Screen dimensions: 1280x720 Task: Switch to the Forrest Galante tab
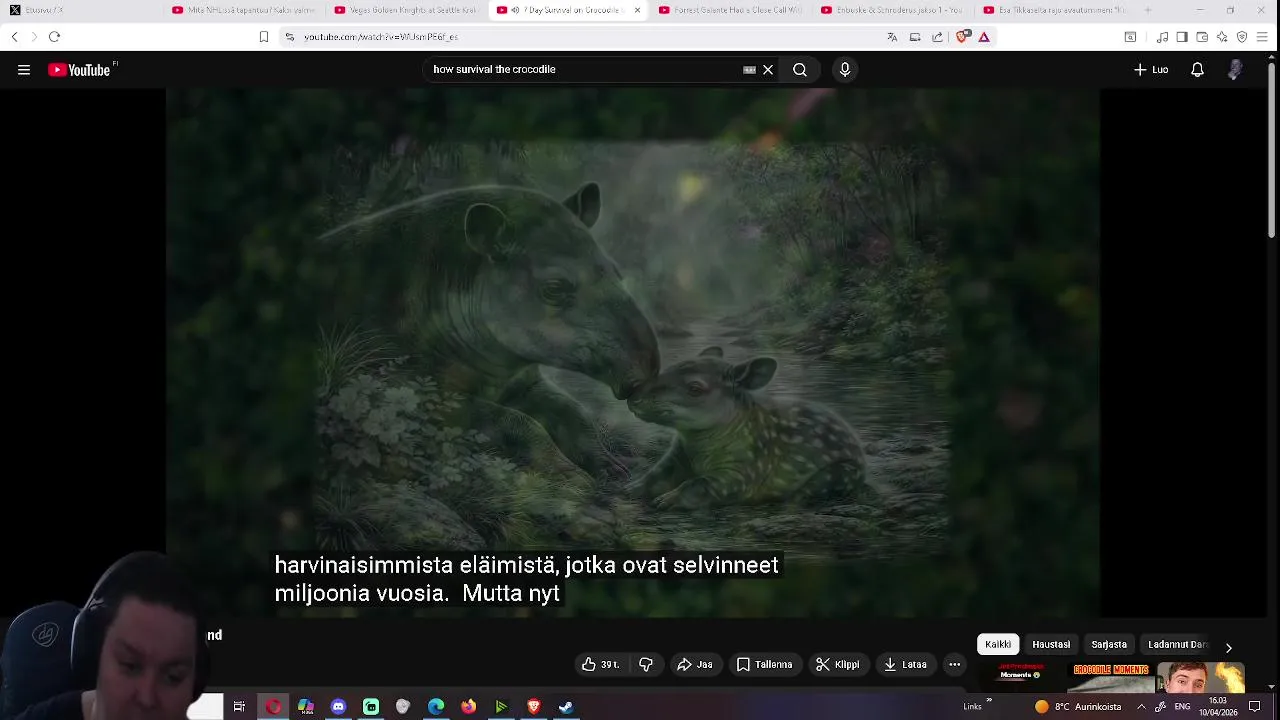731,10
